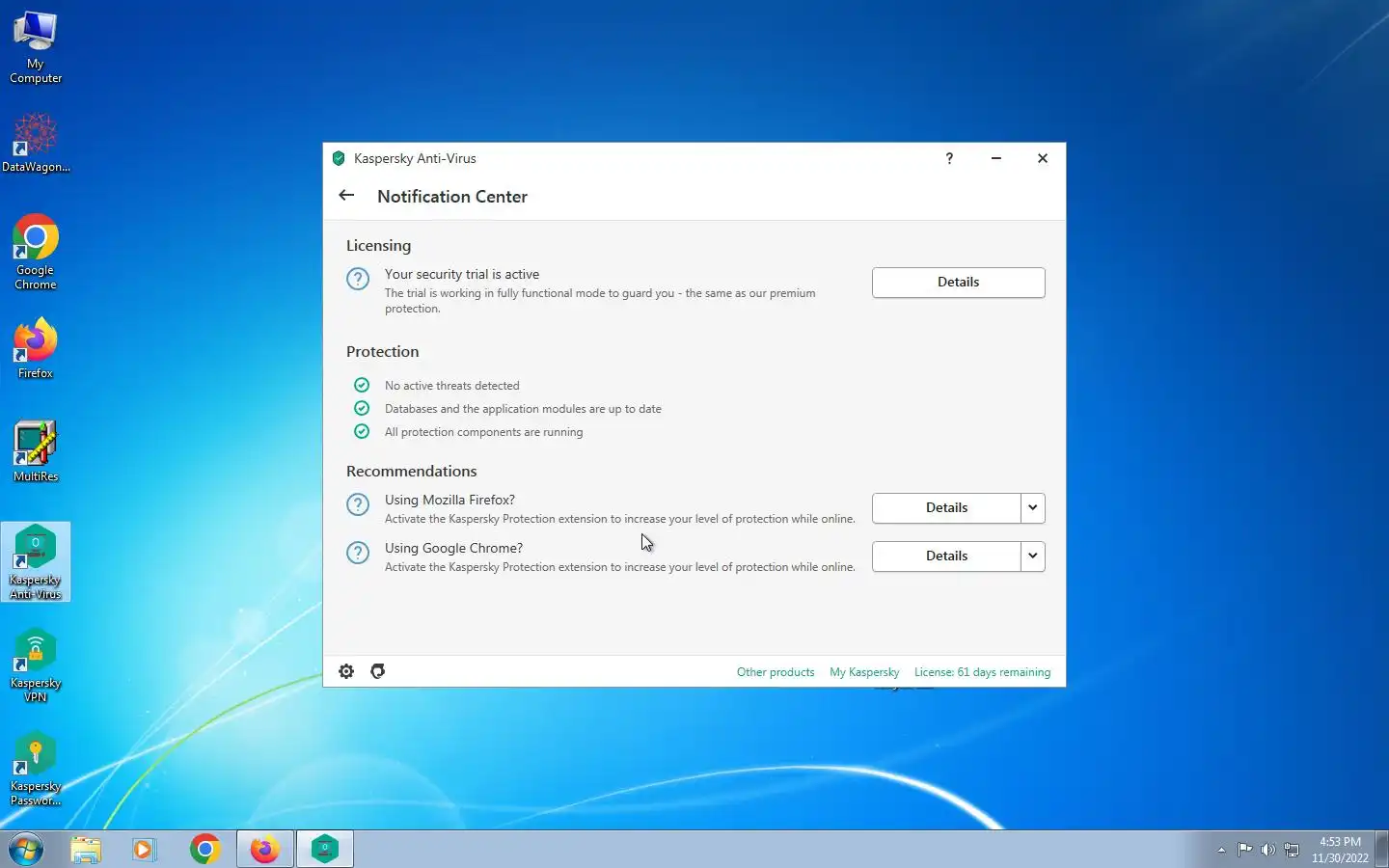Open the volume control in system tray
The height and width of the screenshot is (868, 1389).
(1268, 850)
